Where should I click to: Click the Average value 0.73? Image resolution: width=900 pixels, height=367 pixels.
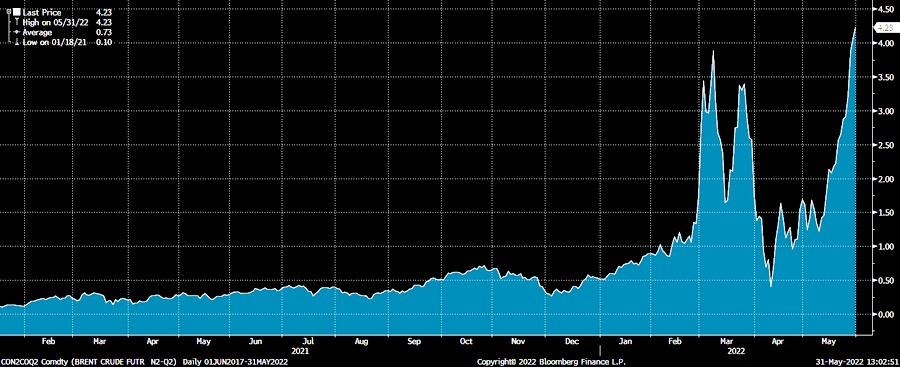(x=104, y=32)
